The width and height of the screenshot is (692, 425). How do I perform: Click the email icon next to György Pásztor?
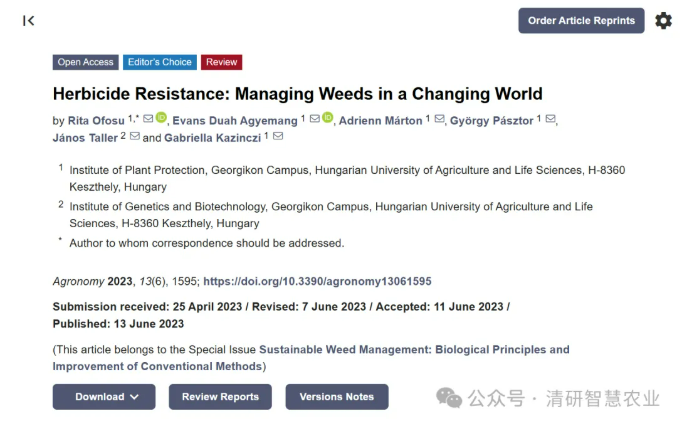[x=549, y=120]
